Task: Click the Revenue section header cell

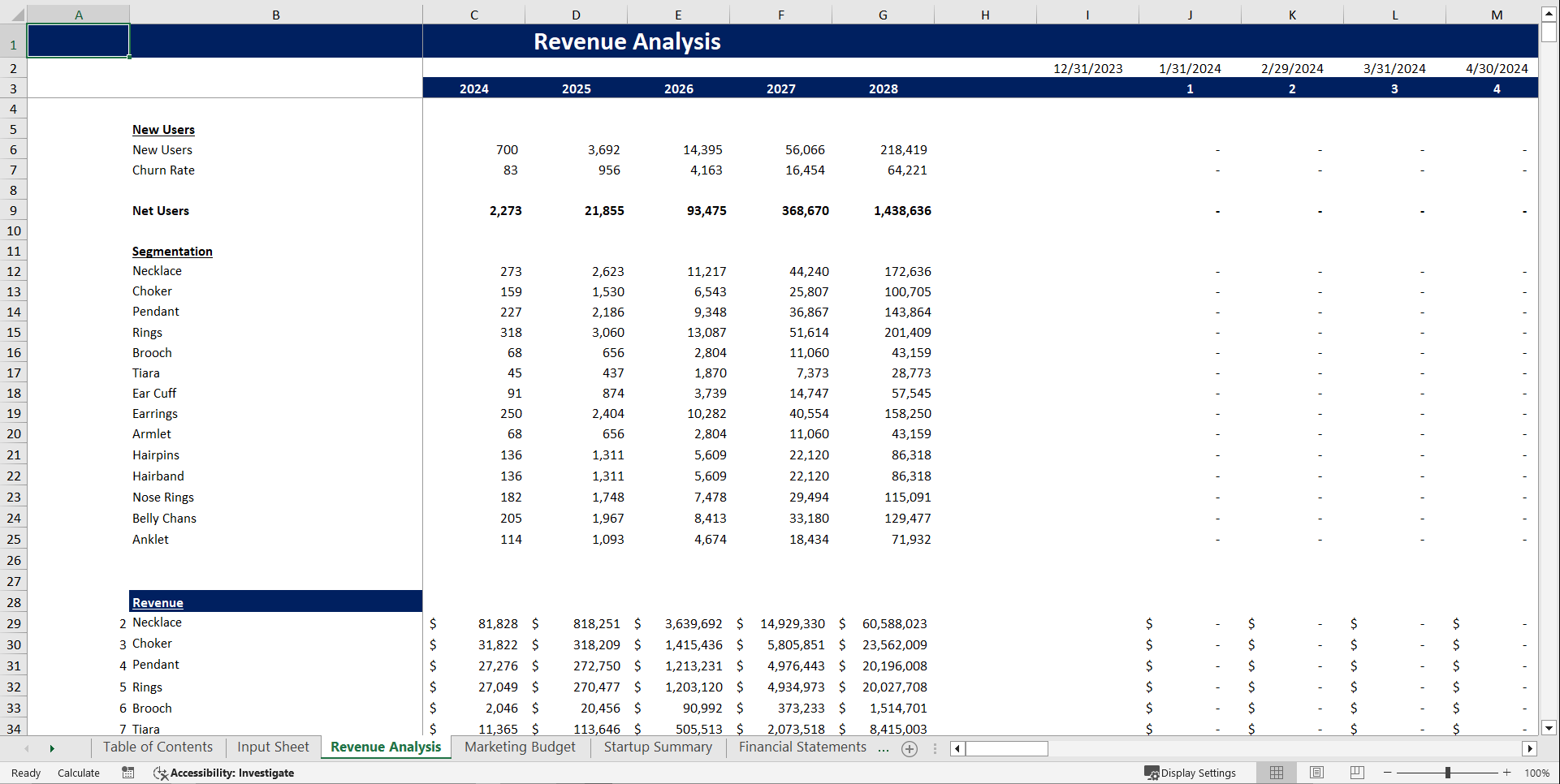Action: point(276,601)
